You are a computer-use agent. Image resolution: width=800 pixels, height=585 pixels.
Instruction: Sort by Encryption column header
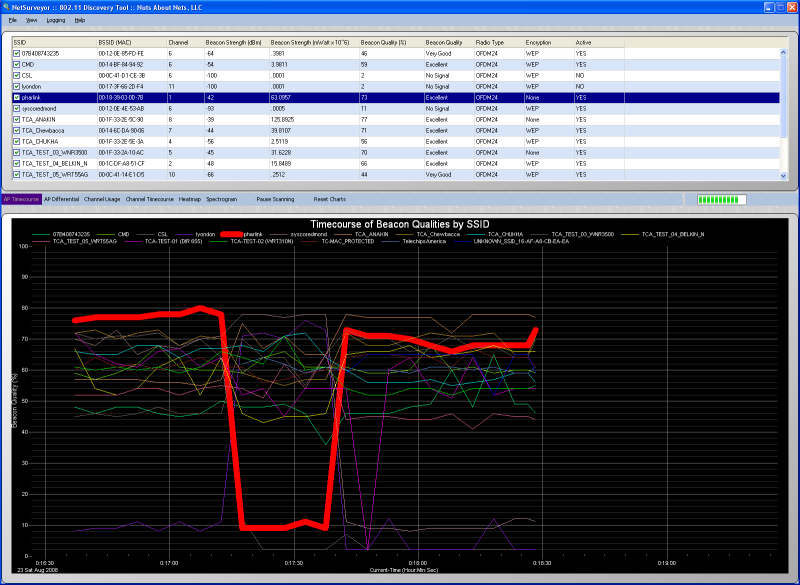click(x=548, y=42)
